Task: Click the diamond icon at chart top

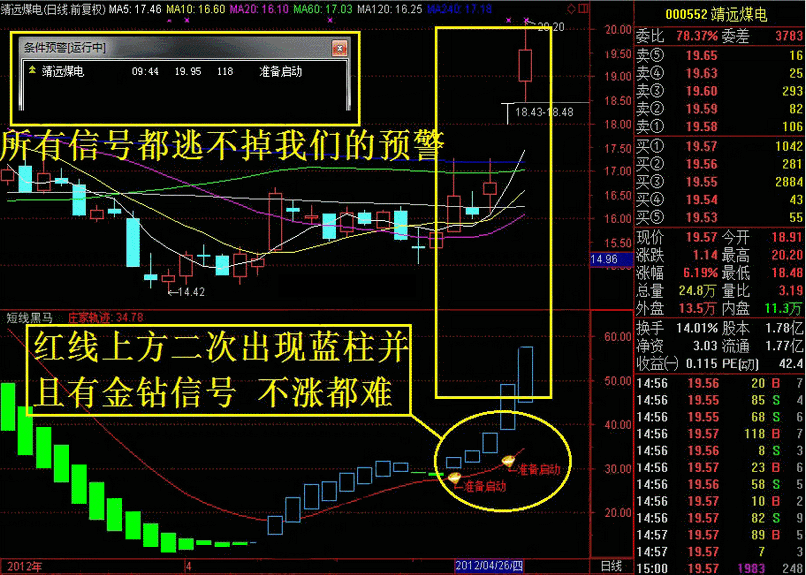Action: 571,8
